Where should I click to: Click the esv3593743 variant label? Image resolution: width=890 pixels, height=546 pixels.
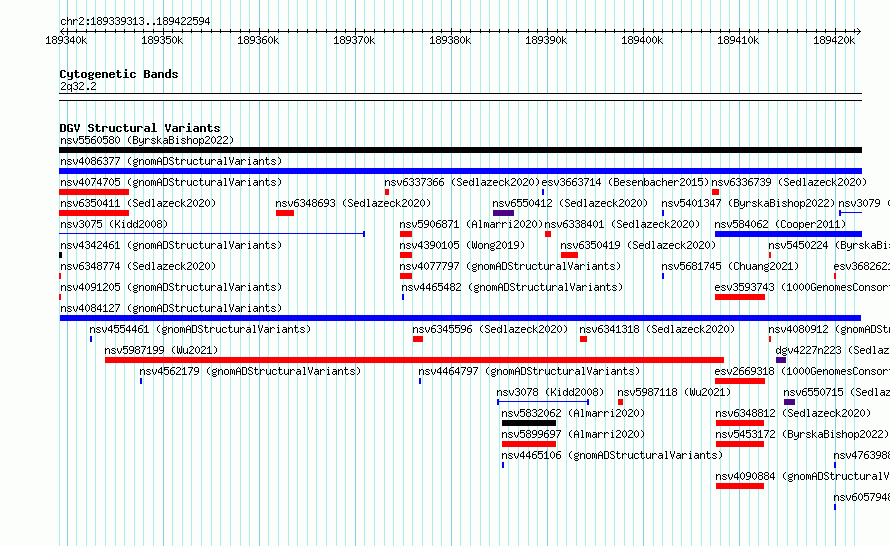coord(802,287)
